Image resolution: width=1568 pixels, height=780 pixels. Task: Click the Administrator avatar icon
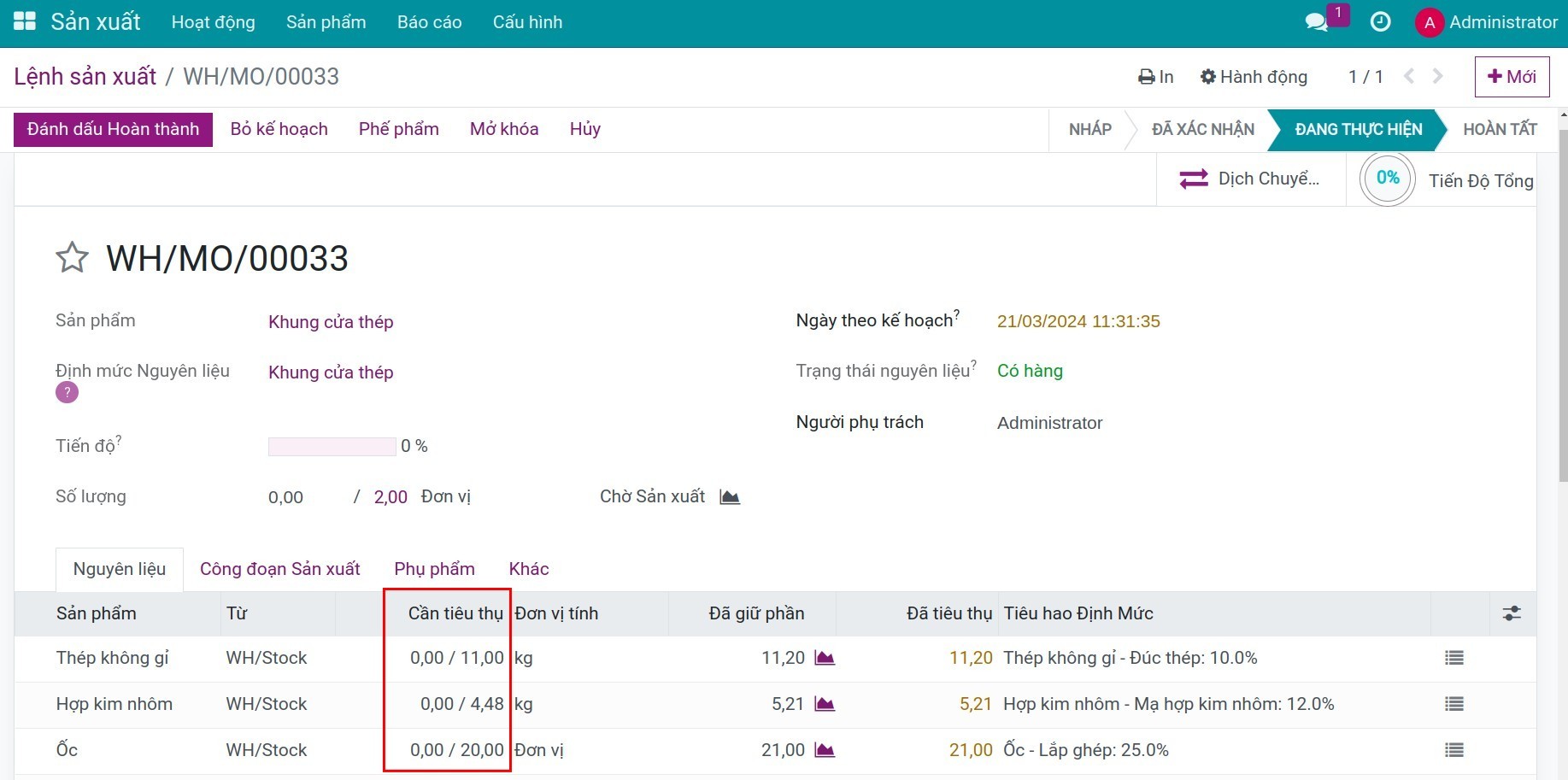[1430, 23]
